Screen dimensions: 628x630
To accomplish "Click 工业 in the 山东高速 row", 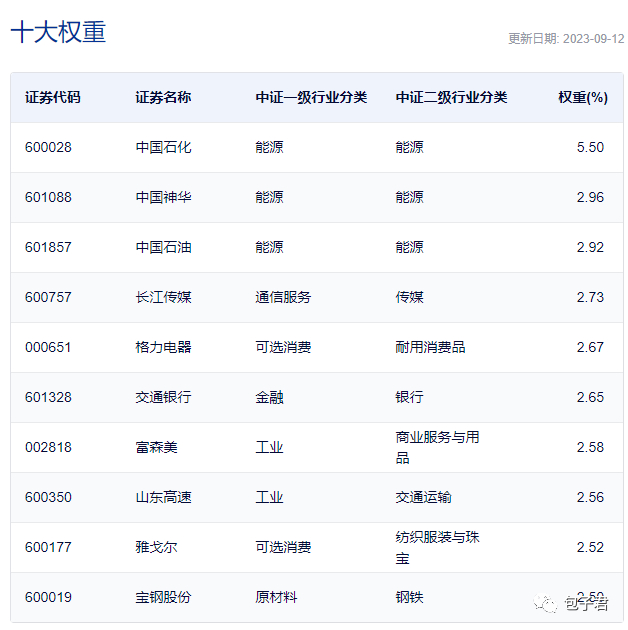I will 269,497.
